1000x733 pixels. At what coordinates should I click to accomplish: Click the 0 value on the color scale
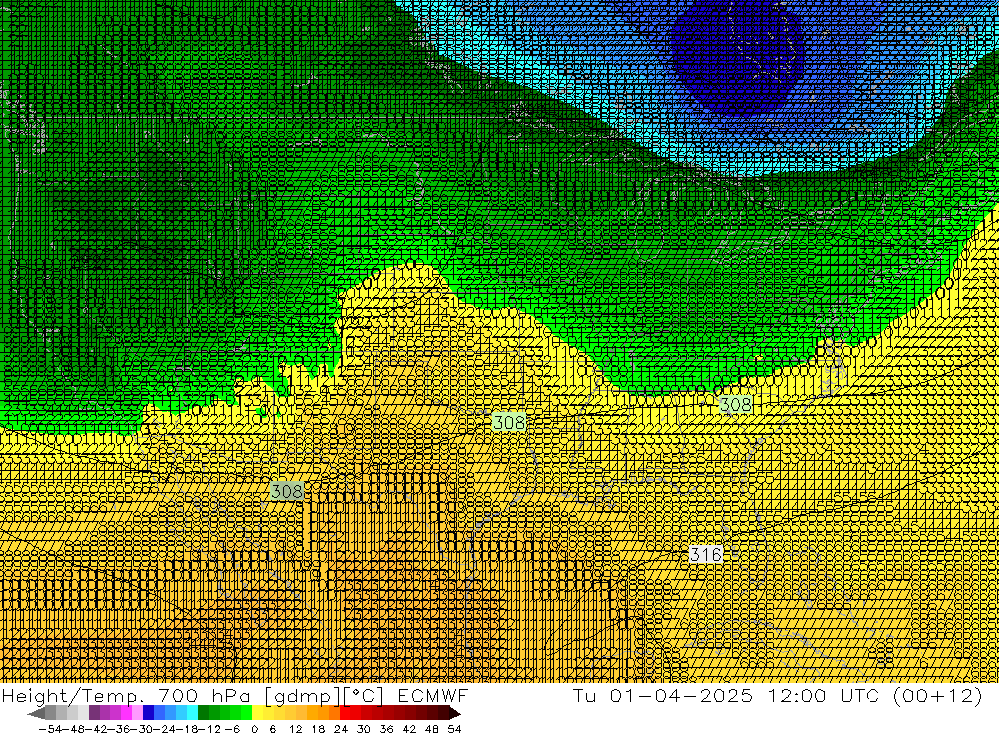pos(255,729)
